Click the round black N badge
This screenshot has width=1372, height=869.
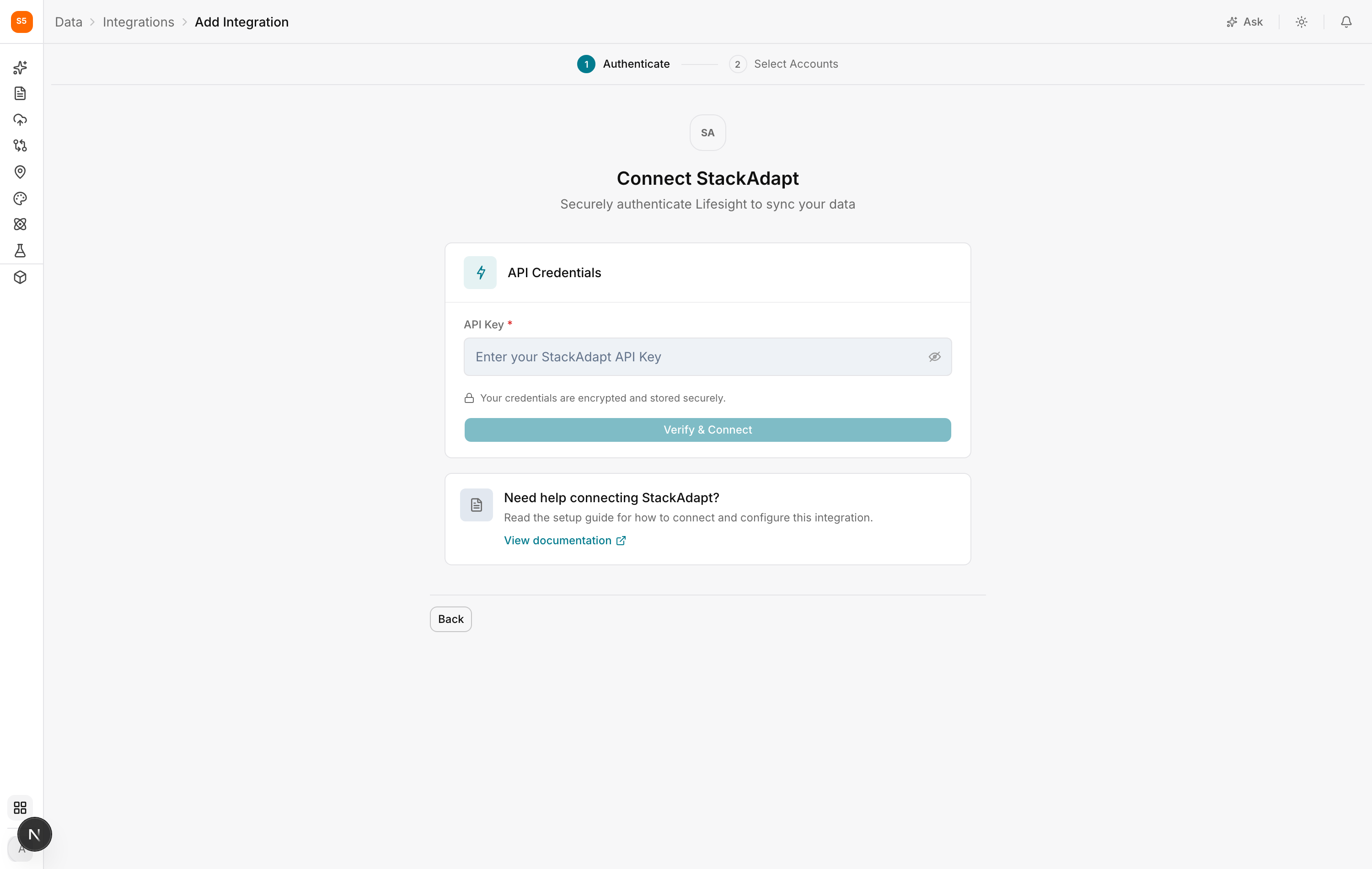[34, 834]
